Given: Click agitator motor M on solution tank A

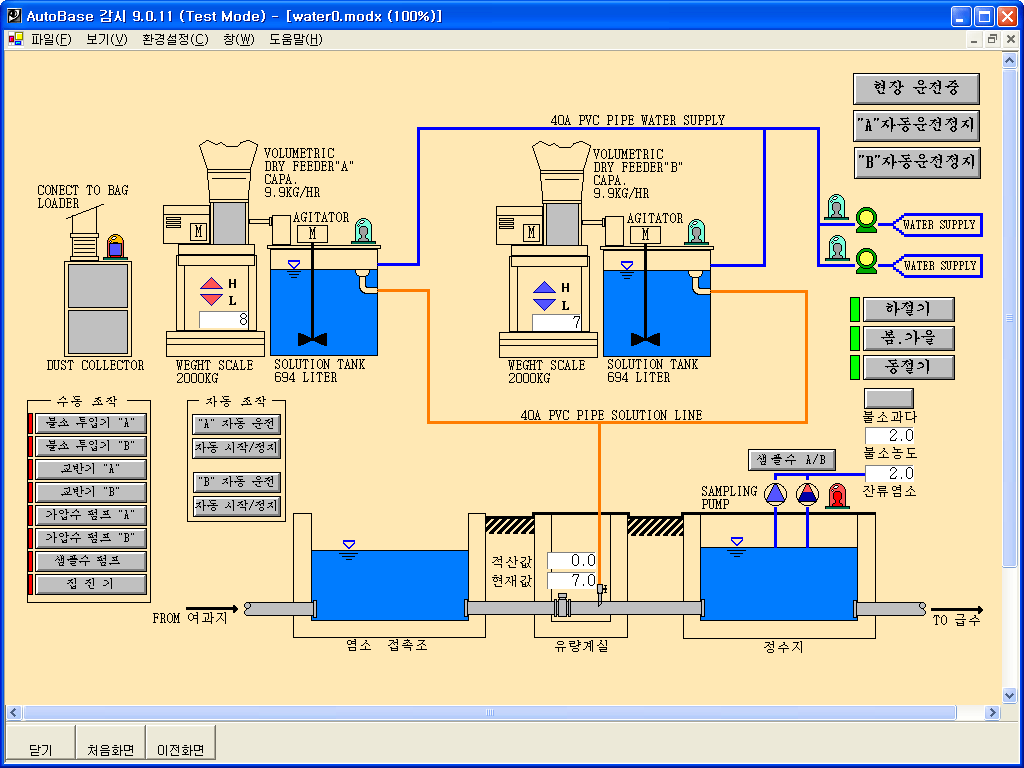Looking at the screenshot, I should (x=313, y=233).
